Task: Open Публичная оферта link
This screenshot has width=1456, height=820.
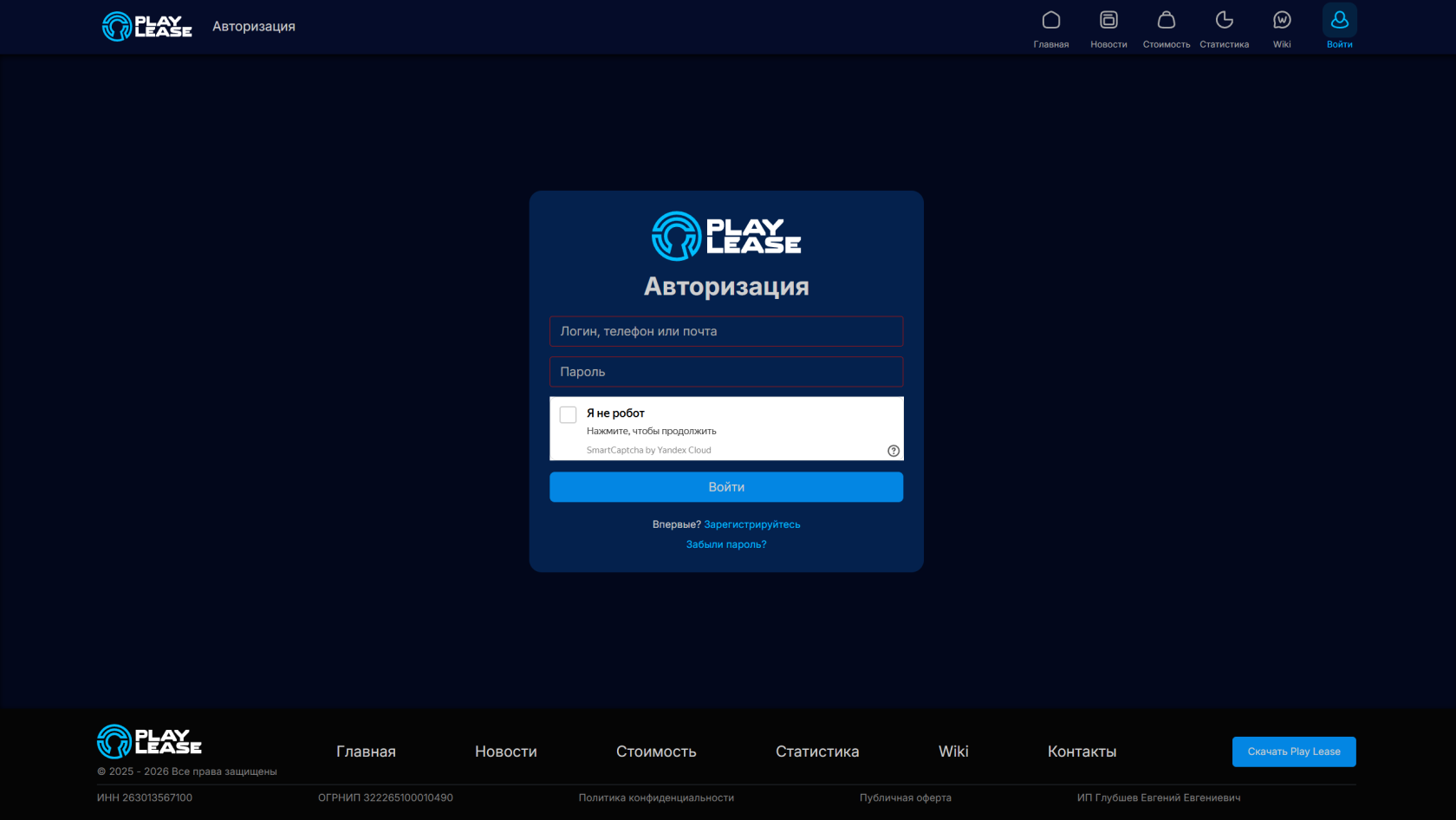Action: [x=906, y=797]
